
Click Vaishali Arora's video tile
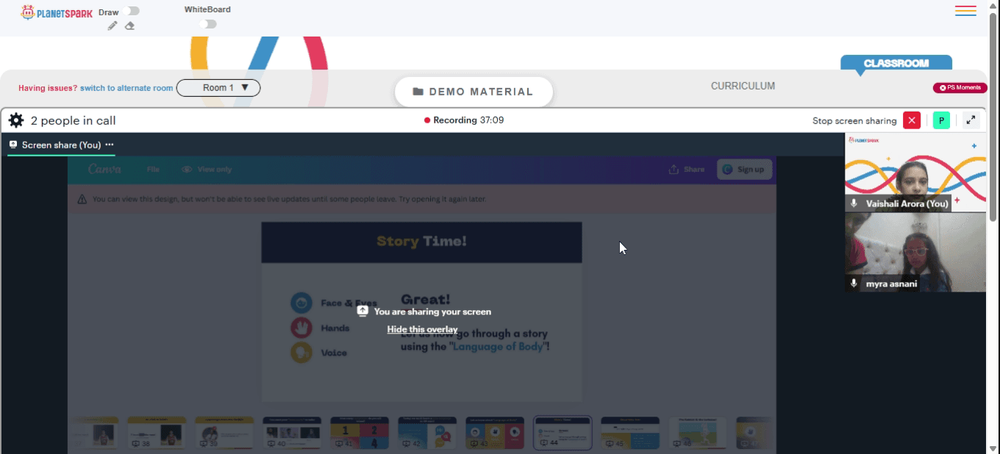pyautogui.click(x=916, y=173)
